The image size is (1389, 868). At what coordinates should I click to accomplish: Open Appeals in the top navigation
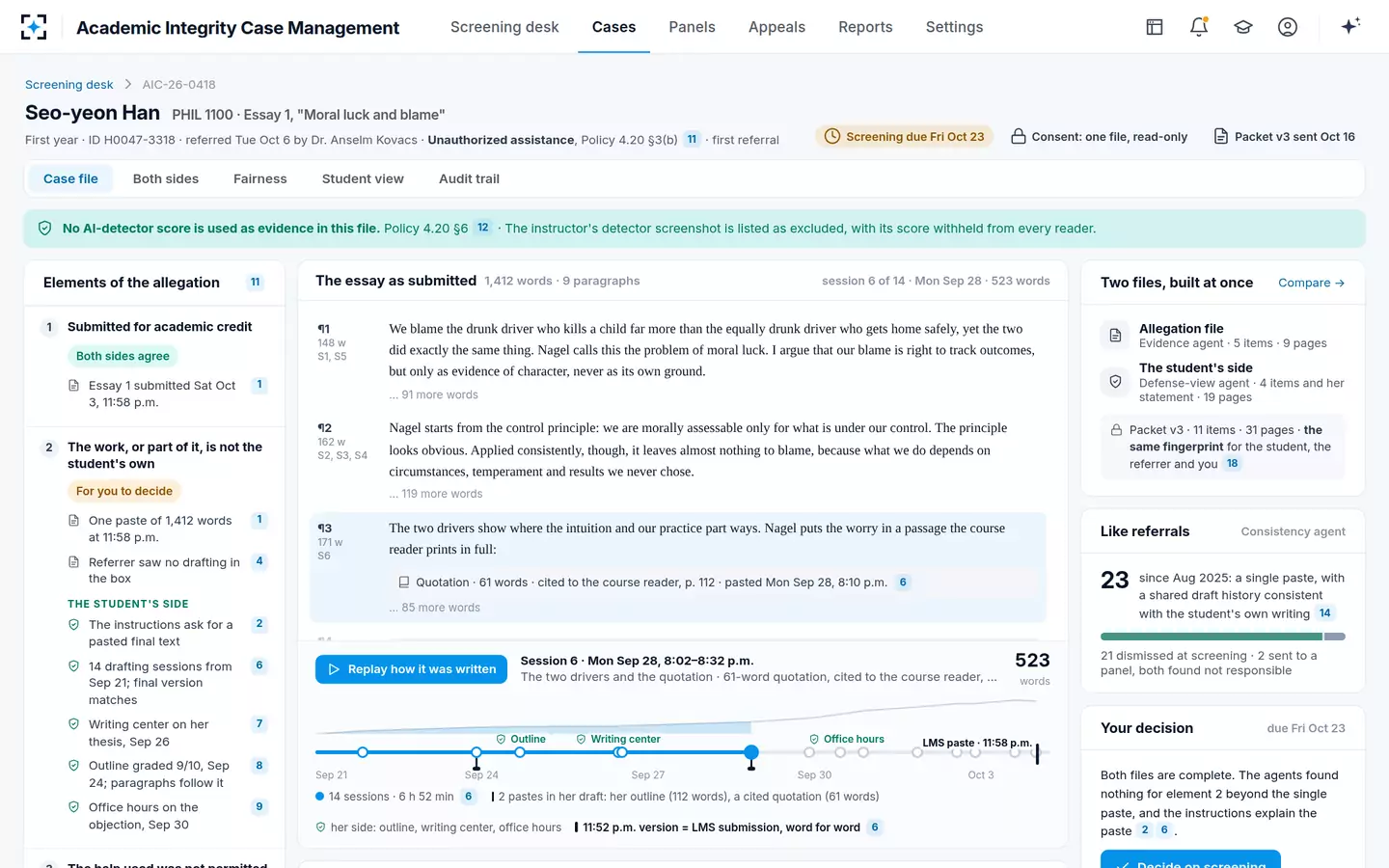776,27
